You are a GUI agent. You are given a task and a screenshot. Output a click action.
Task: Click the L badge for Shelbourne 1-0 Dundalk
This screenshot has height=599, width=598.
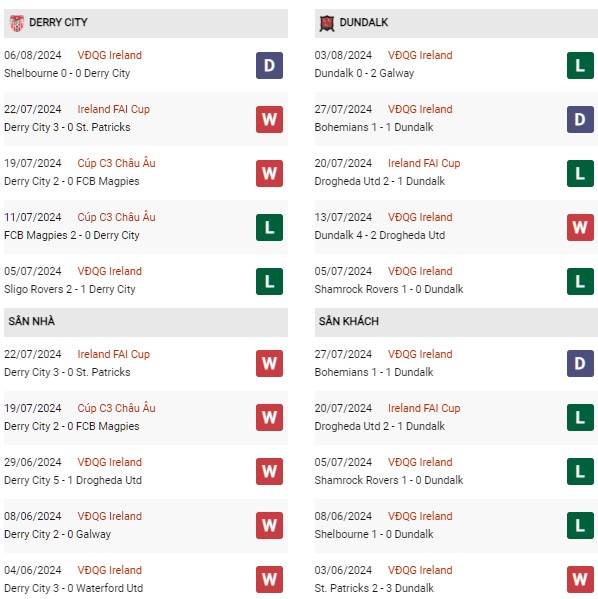[580, 525]
